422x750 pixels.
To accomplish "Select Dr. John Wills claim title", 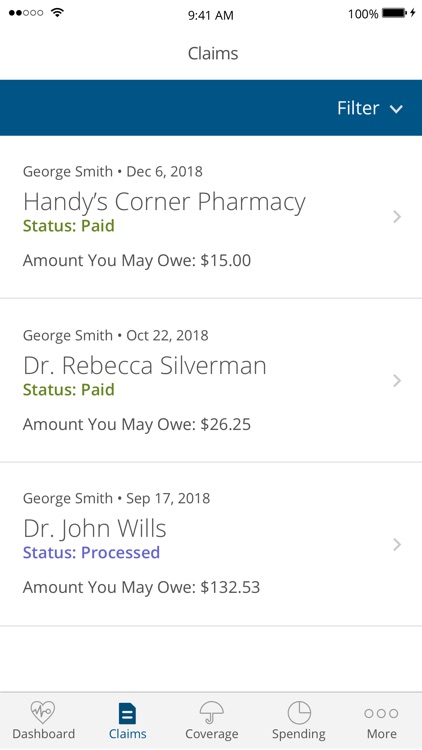I will [95, 529].
